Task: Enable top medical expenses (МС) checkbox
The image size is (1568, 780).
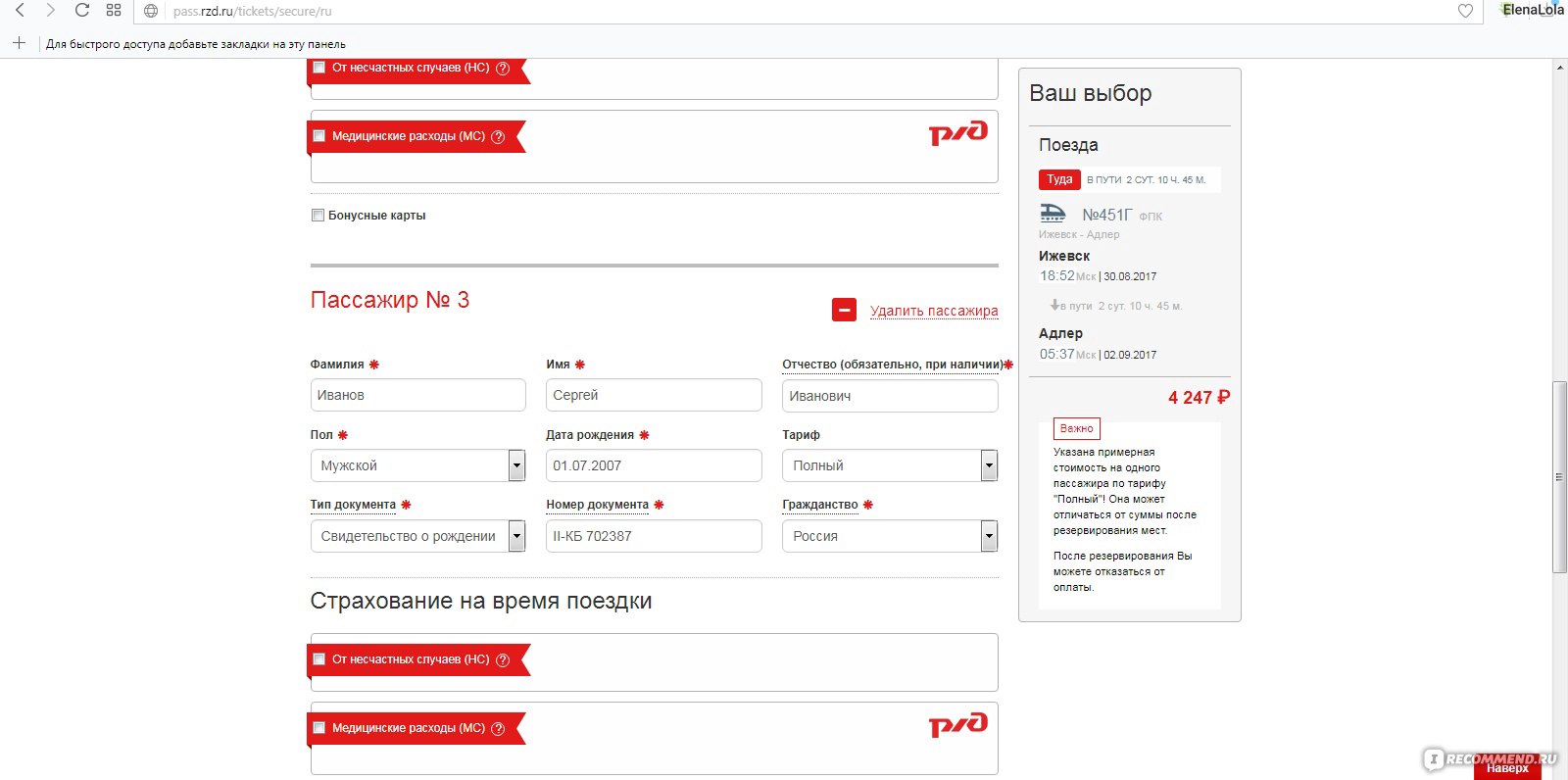Action: click(318, 136)
